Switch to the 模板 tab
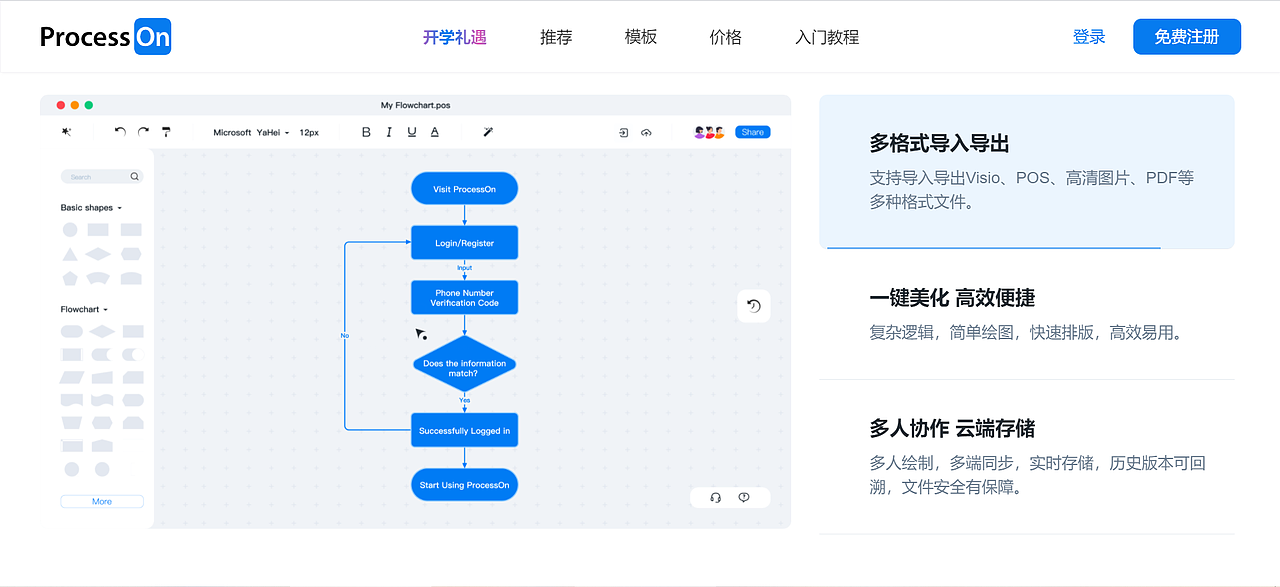Image resolution: width=1280 pixels, height=587 pixels. click(640, 37)
